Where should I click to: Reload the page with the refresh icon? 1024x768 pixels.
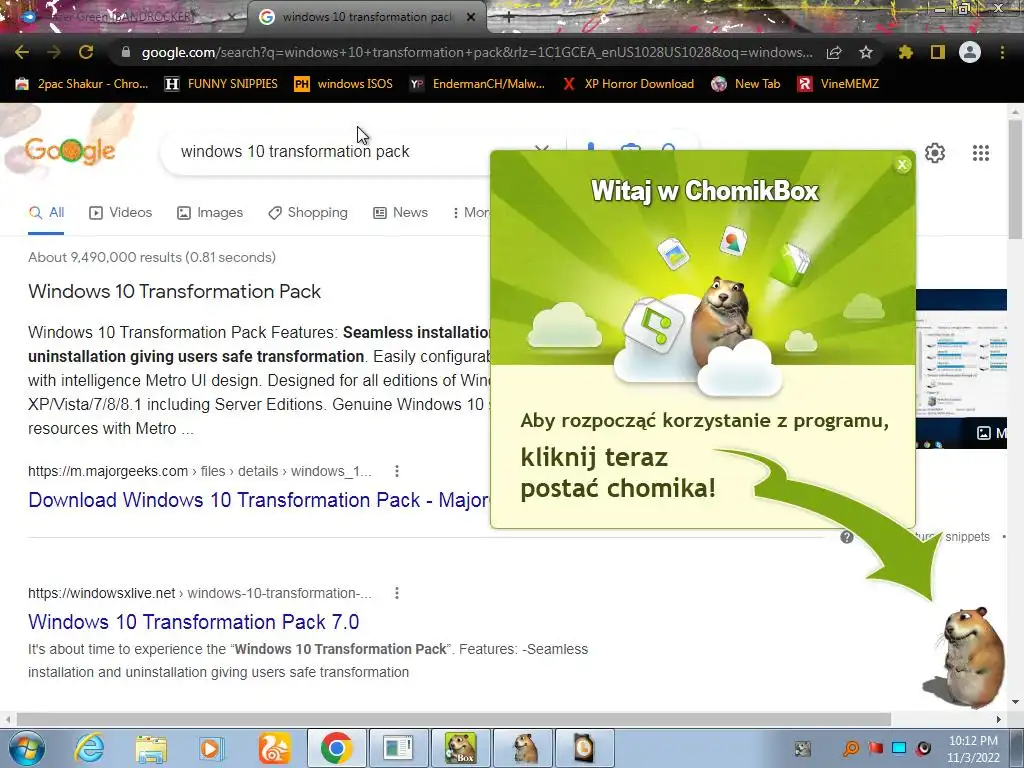click(x=86, y=52)
